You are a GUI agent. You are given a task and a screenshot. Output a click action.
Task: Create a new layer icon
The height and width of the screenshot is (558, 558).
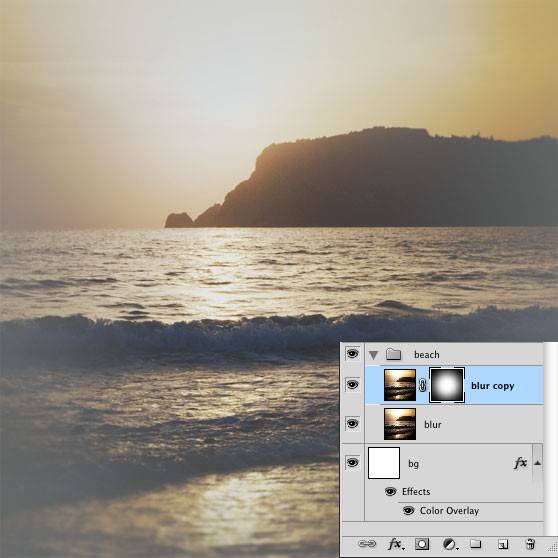[503, 544]
